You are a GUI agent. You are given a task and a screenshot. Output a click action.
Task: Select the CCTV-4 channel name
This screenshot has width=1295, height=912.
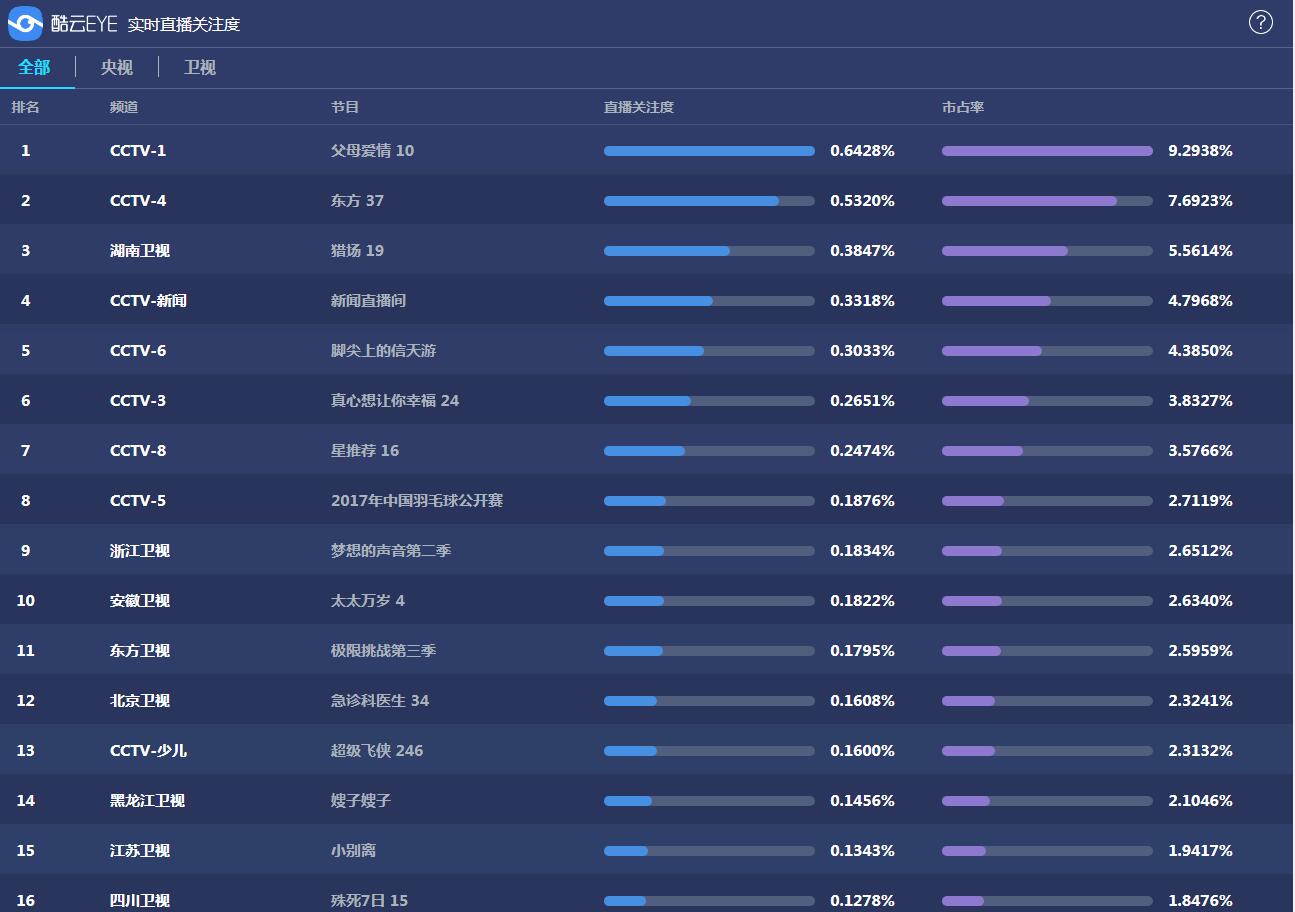point(138,201)
